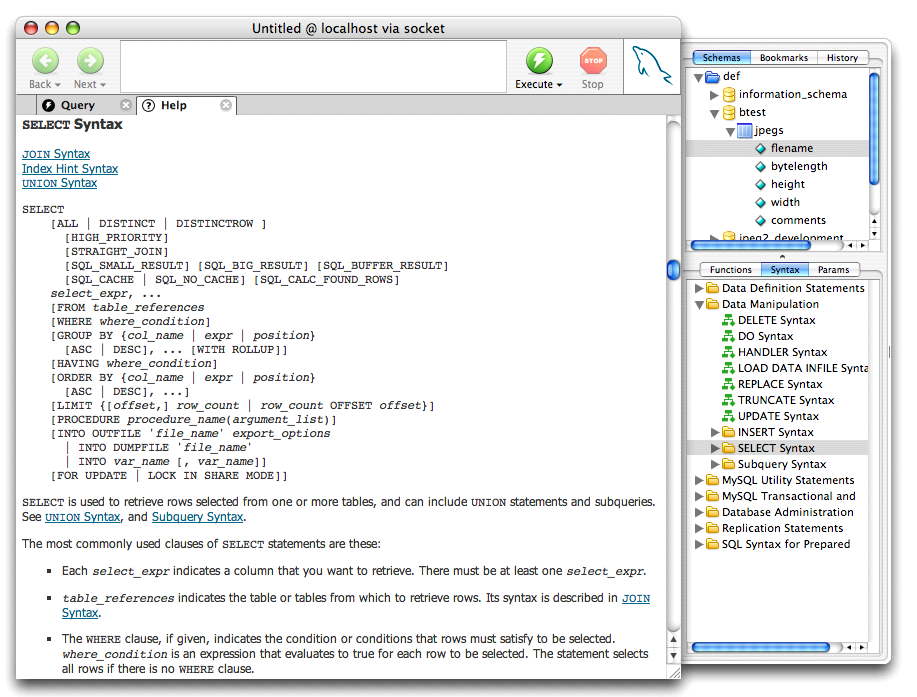The image size is (917, 697).
Task: Expand Data Definition Statements folder
Action: [698, 288]
